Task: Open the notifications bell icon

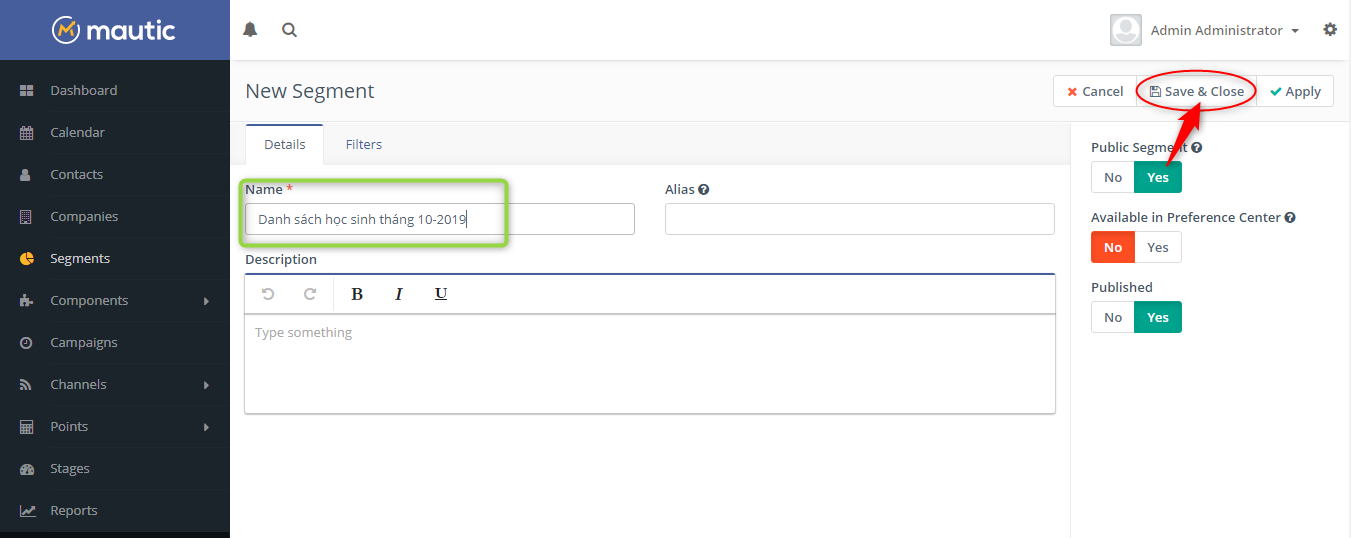Action: (x=250, y=30)
